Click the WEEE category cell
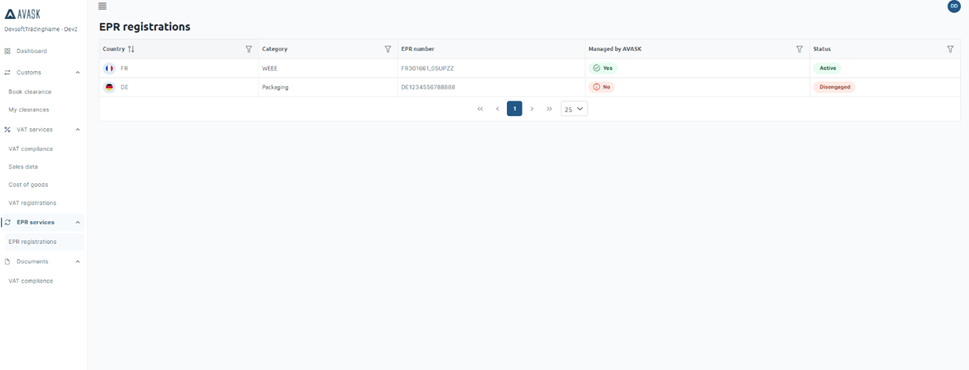The height and width of the screenshot is (370, 969). 269,68
